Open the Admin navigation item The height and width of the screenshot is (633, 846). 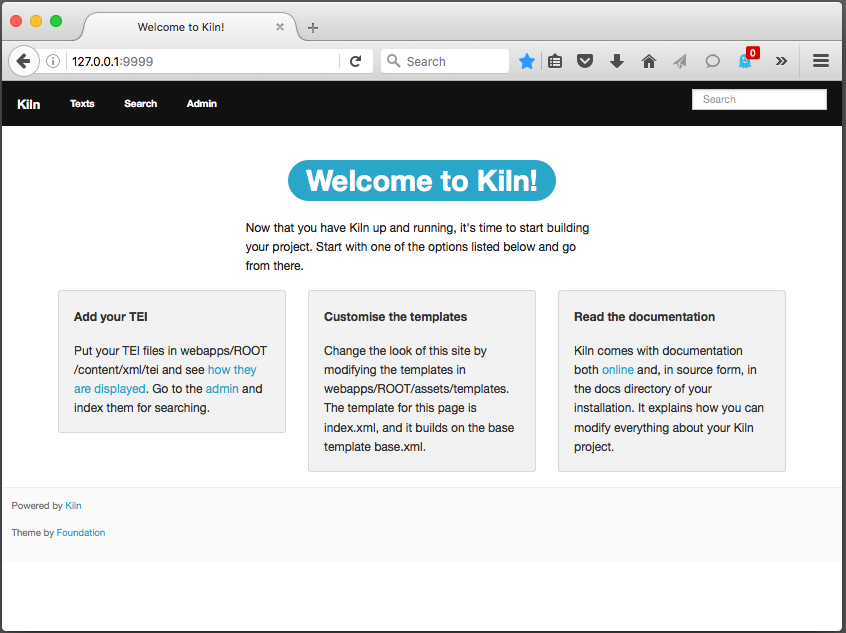202,104
